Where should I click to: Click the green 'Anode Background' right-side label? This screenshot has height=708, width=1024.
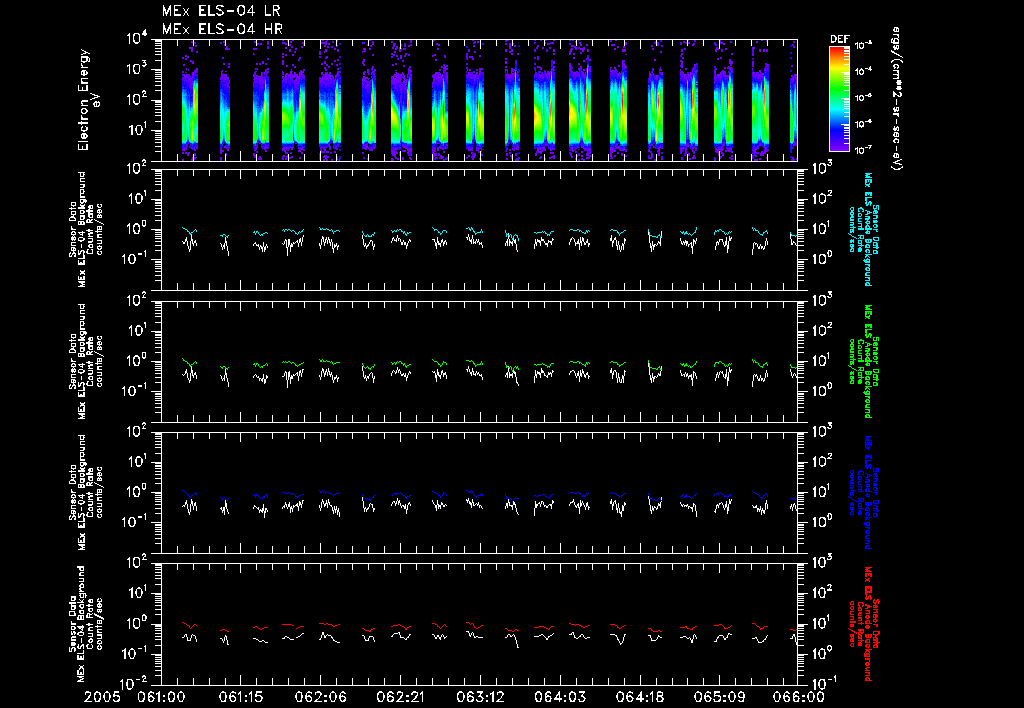pyautogui.click(x=863, y=361)
